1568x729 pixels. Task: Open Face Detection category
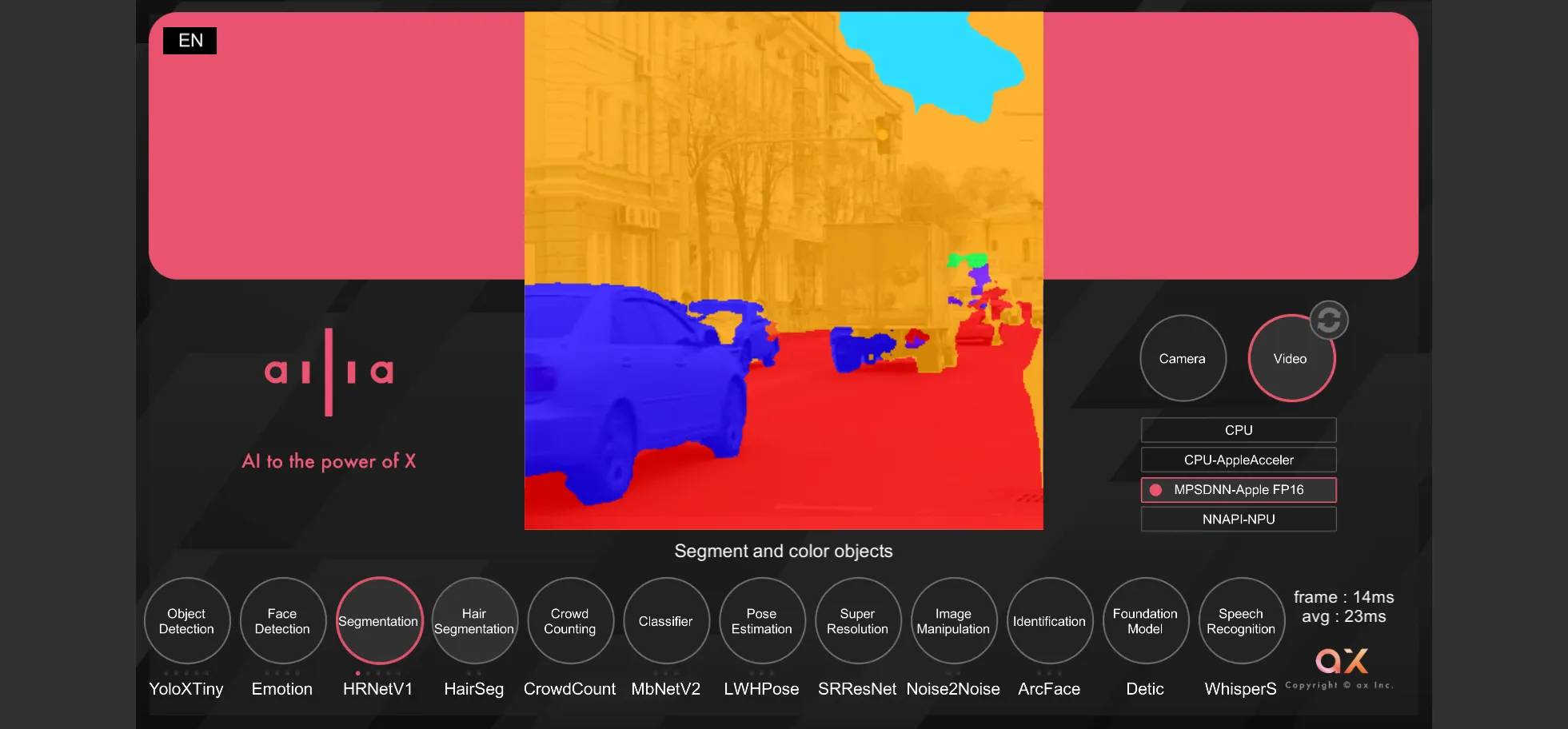point(282,621)
